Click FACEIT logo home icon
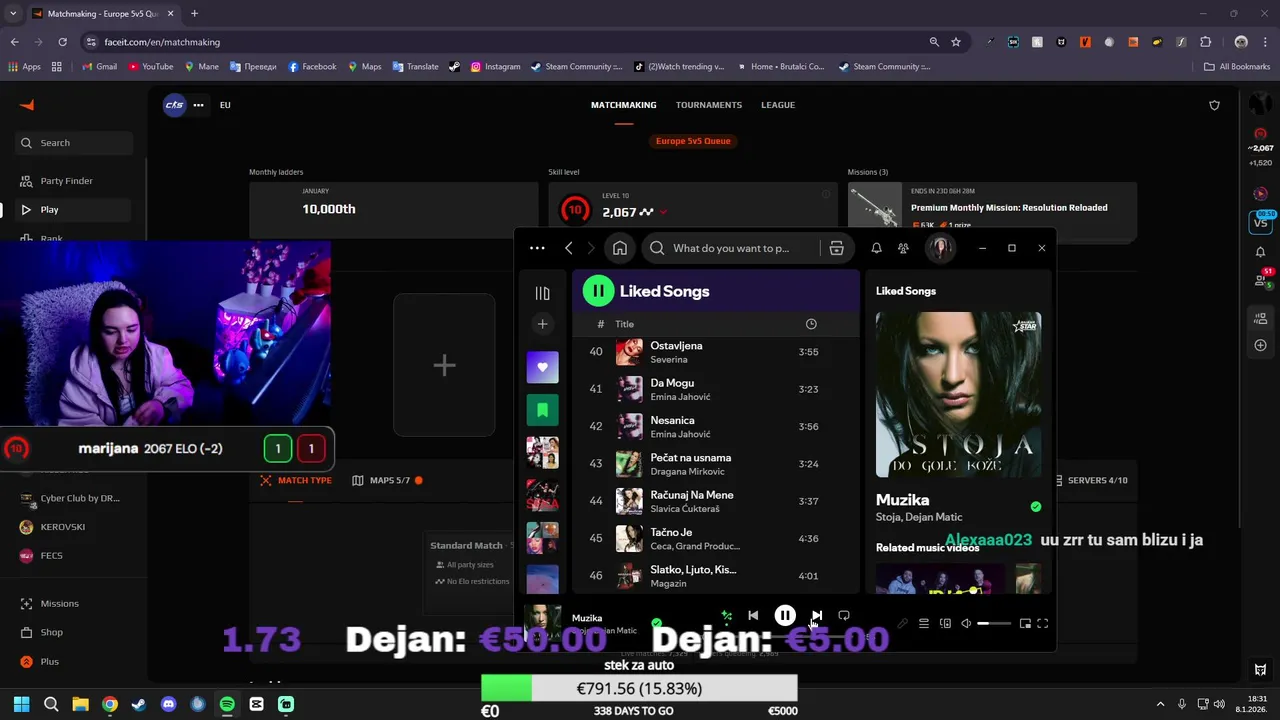Image resolution: width=1280 pixels, height=720 pixels. [27, 105]
